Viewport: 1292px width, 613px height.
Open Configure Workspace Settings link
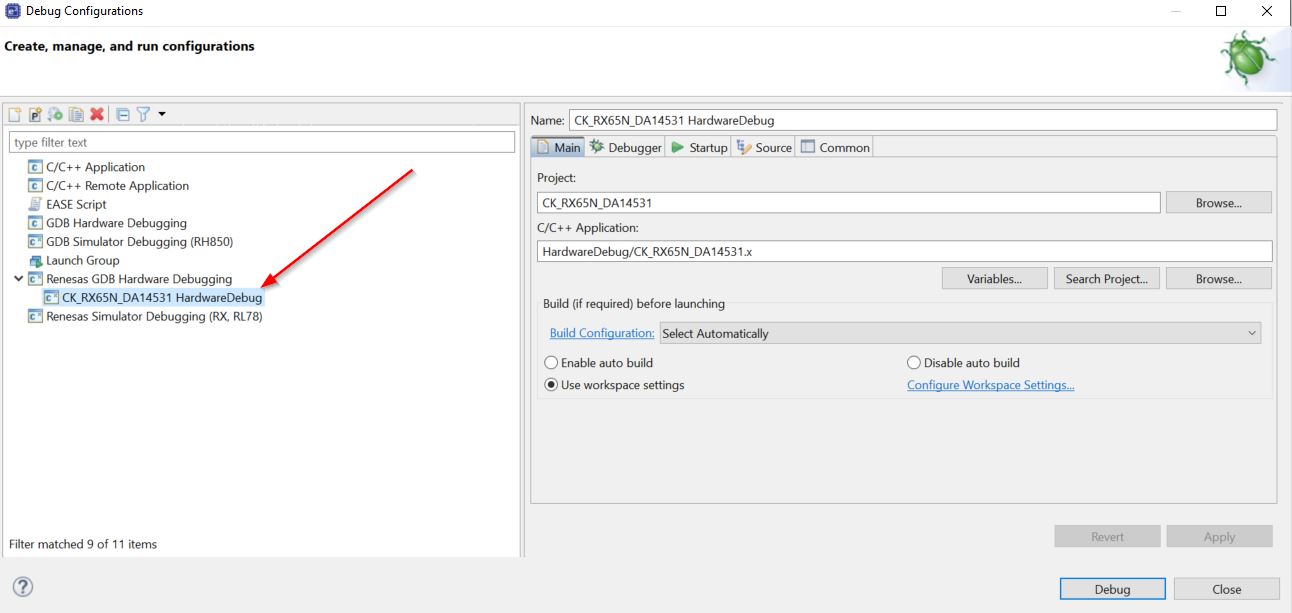pos(990,385)
